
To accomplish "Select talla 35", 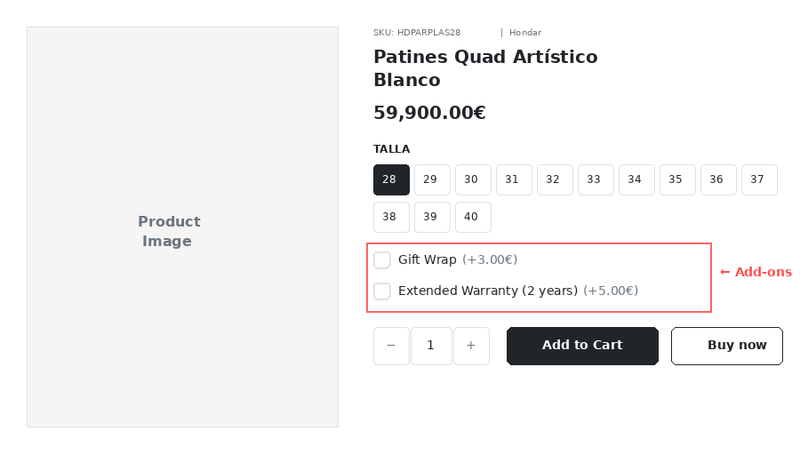I will [x=677, y=180].
